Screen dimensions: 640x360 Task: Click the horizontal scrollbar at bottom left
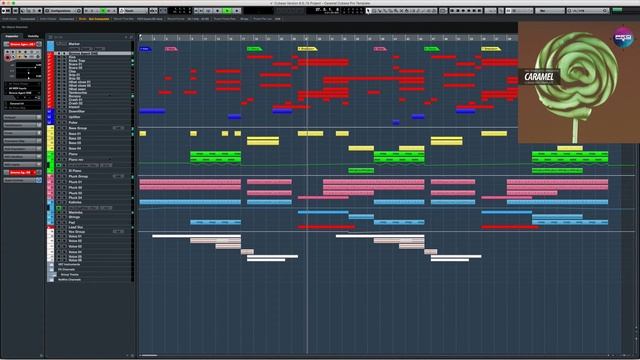pyautogui.click(x=149, y=355)
